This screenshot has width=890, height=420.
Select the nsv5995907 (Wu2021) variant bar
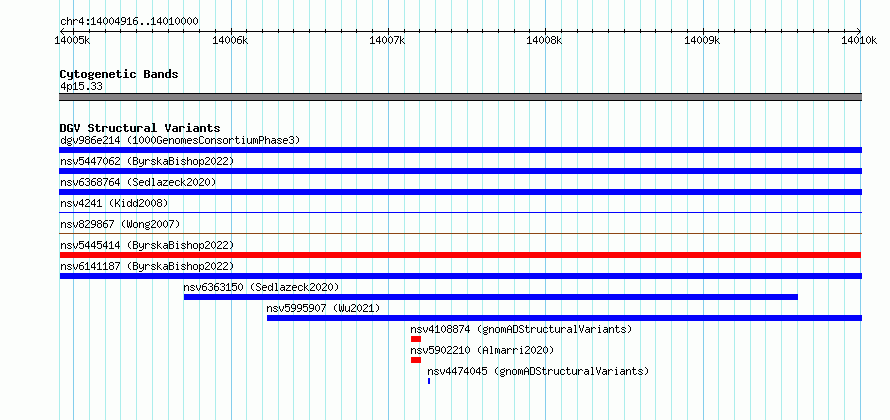[x=564, y=318]
